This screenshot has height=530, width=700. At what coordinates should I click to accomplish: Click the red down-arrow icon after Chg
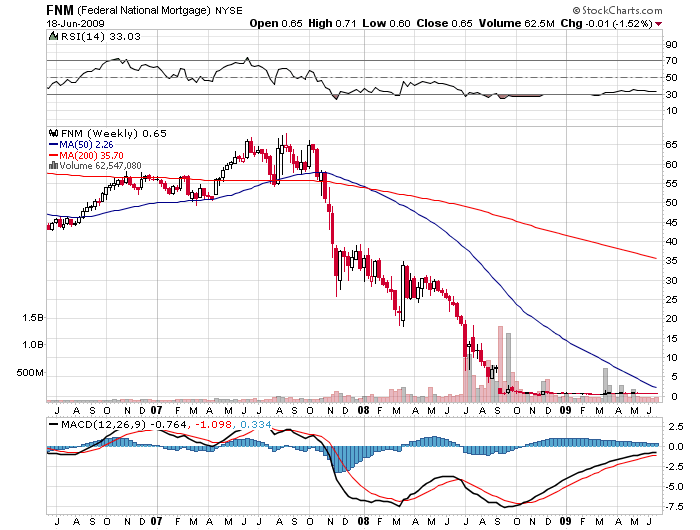click(658, 24)
